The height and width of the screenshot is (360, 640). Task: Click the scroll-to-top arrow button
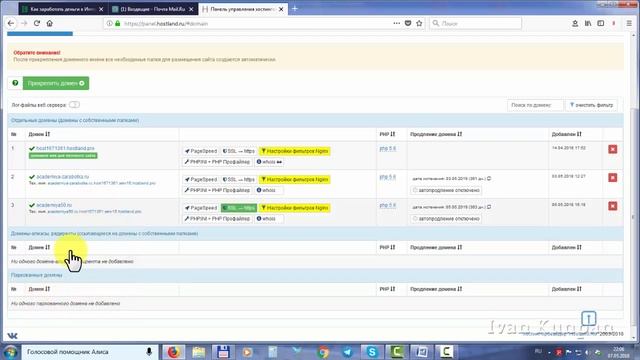pyautogui.click(x=589, y=318)
